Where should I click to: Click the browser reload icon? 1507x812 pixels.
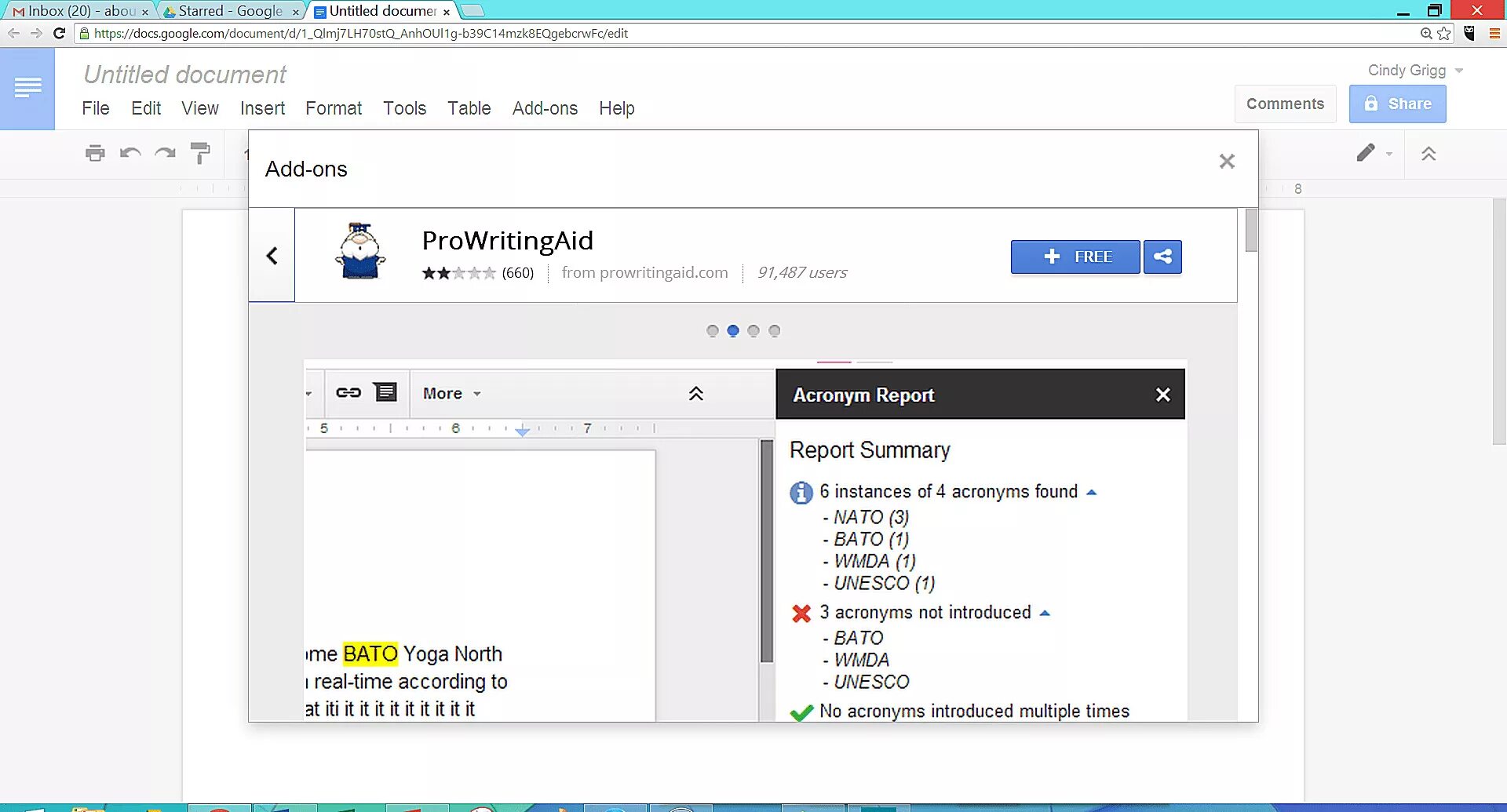[x=59, y=33]
